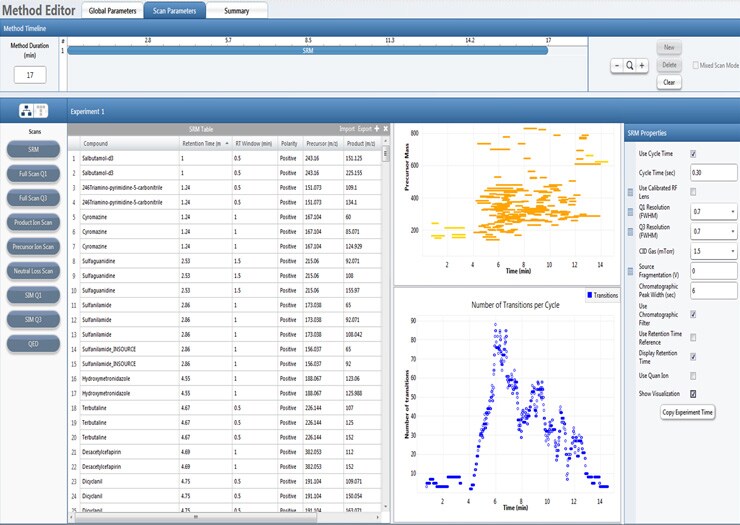Open the Global Parameters tab
This screenshot has height=525, width=740.
[x=112, y=10]
